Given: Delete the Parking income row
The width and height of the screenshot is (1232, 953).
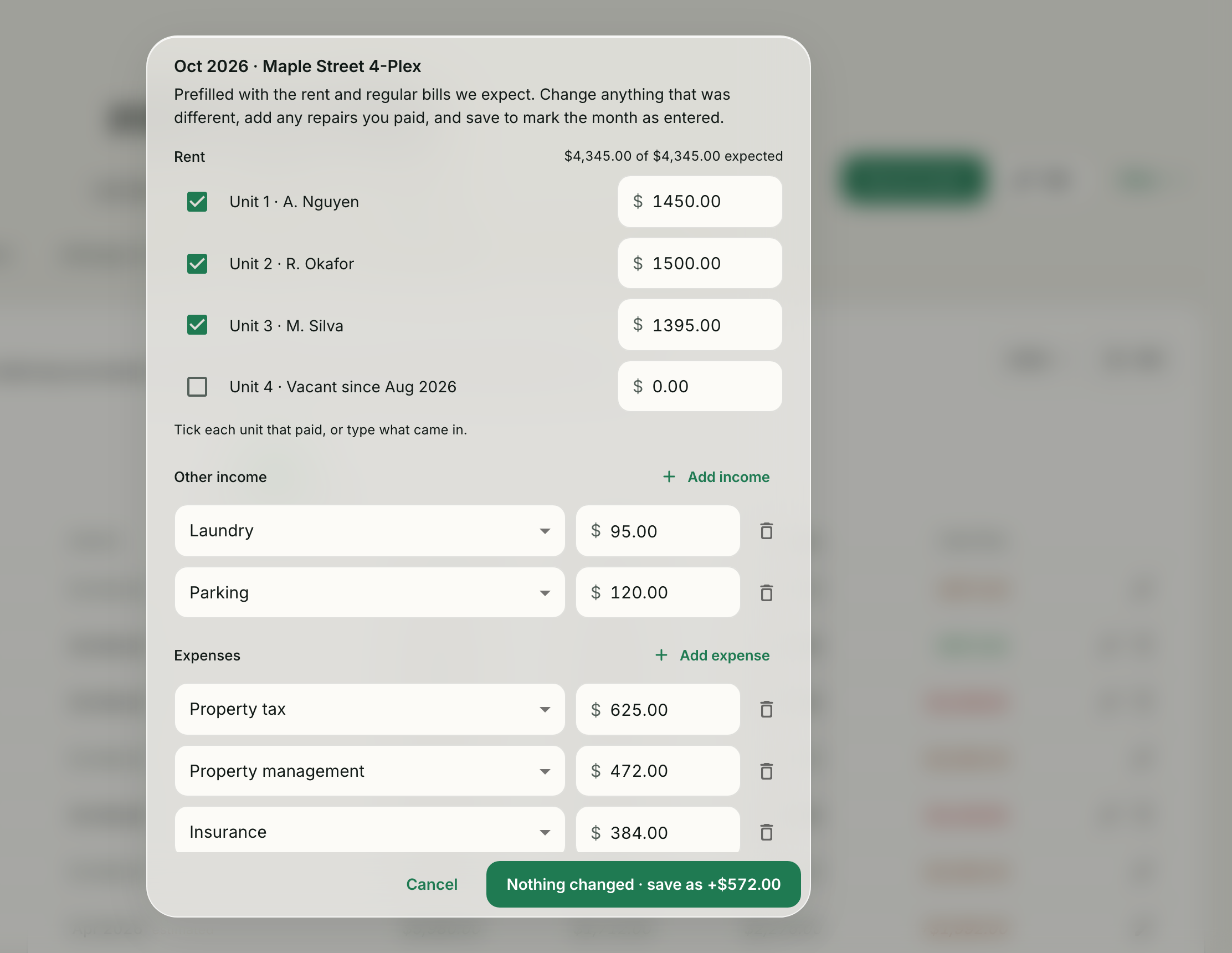Looking at the screenshot, I should (766, 593).
